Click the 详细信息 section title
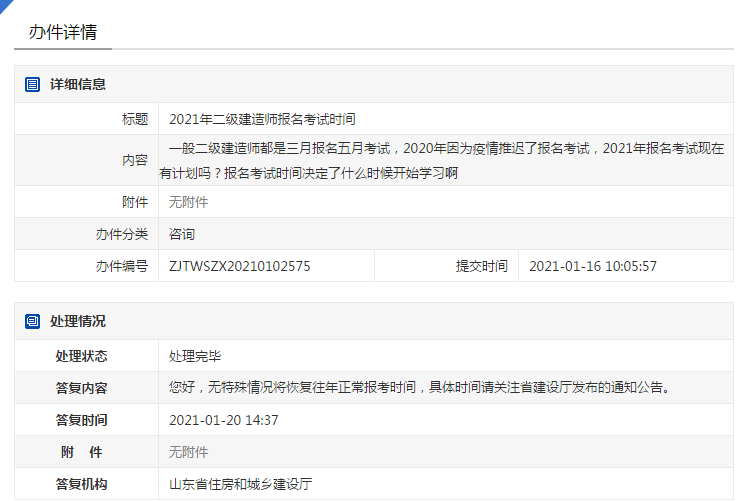738x501 pixels. click(x=78, y=85)
